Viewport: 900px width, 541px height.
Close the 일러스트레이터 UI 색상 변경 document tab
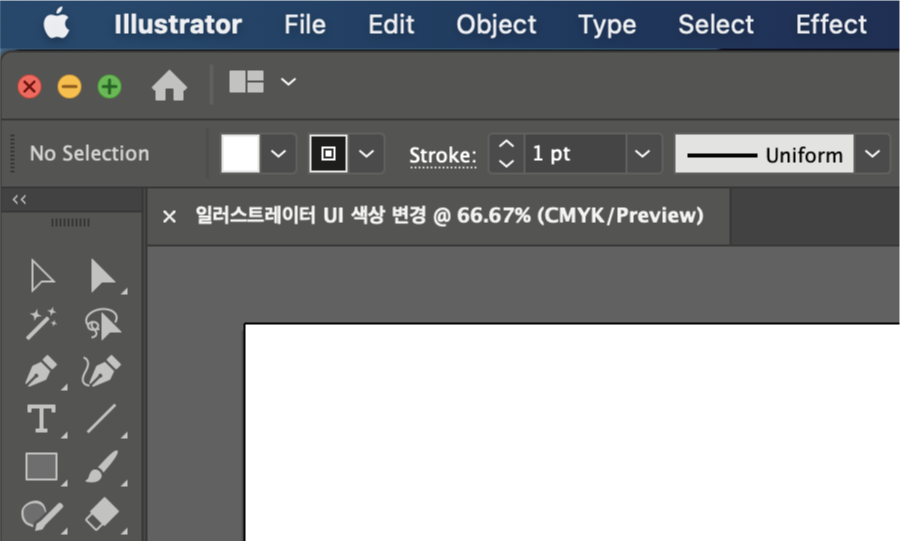click(169, 217)
